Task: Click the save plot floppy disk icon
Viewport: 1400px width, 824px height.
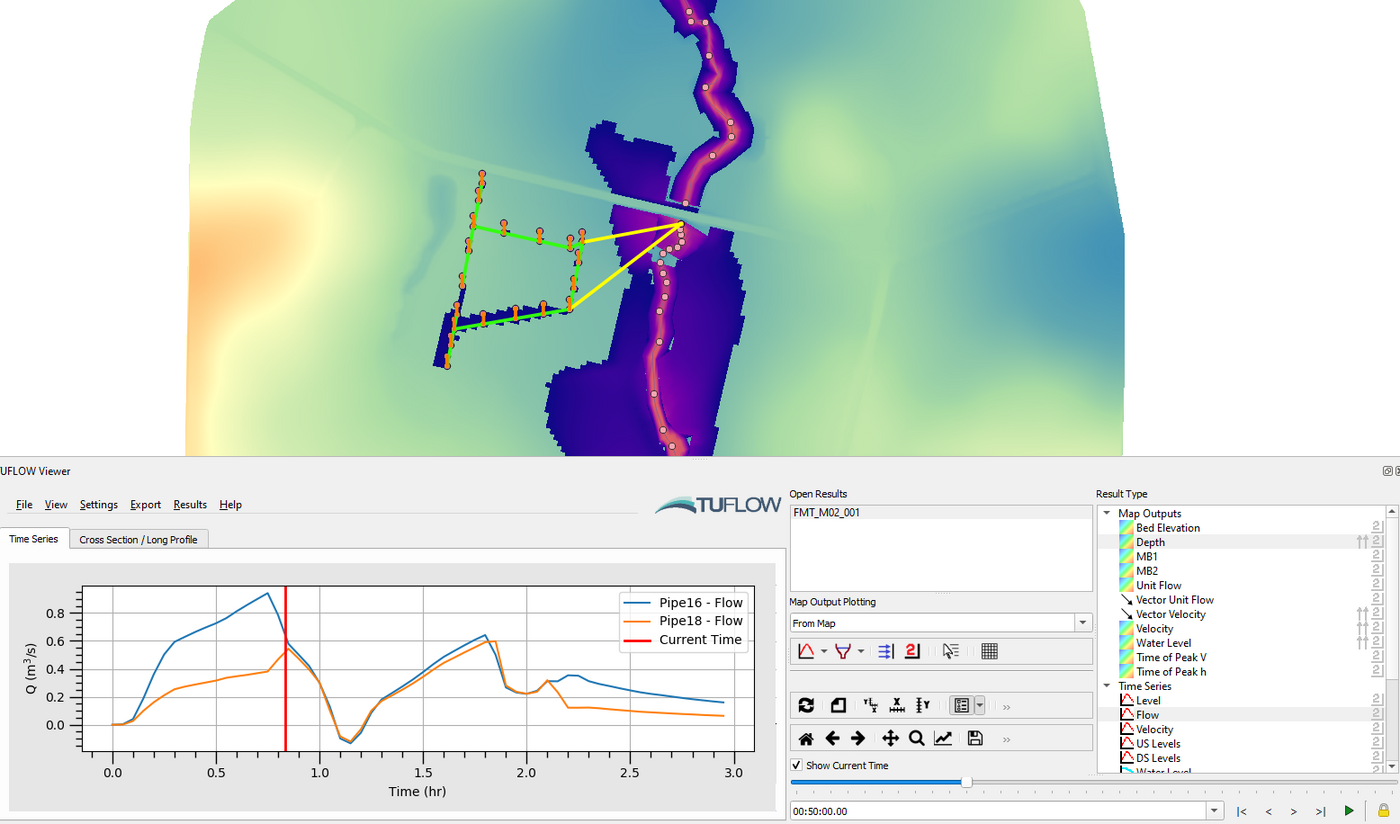Action: click(974, 738)
